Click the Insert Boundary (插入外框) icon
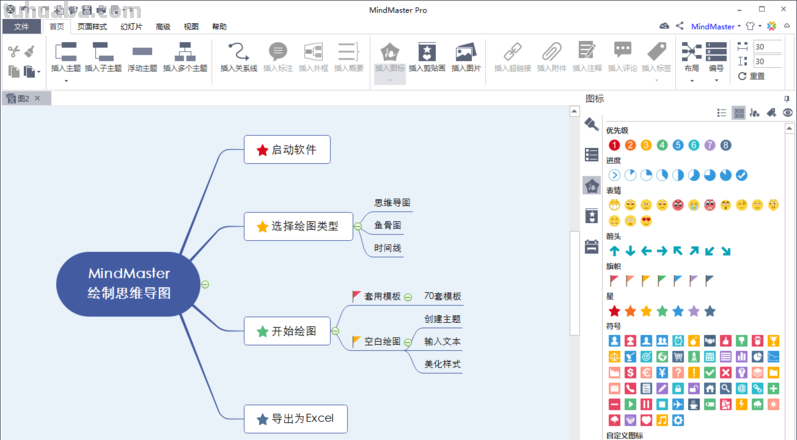The width and height of the screenshot is (797, 440). point(313,52)
